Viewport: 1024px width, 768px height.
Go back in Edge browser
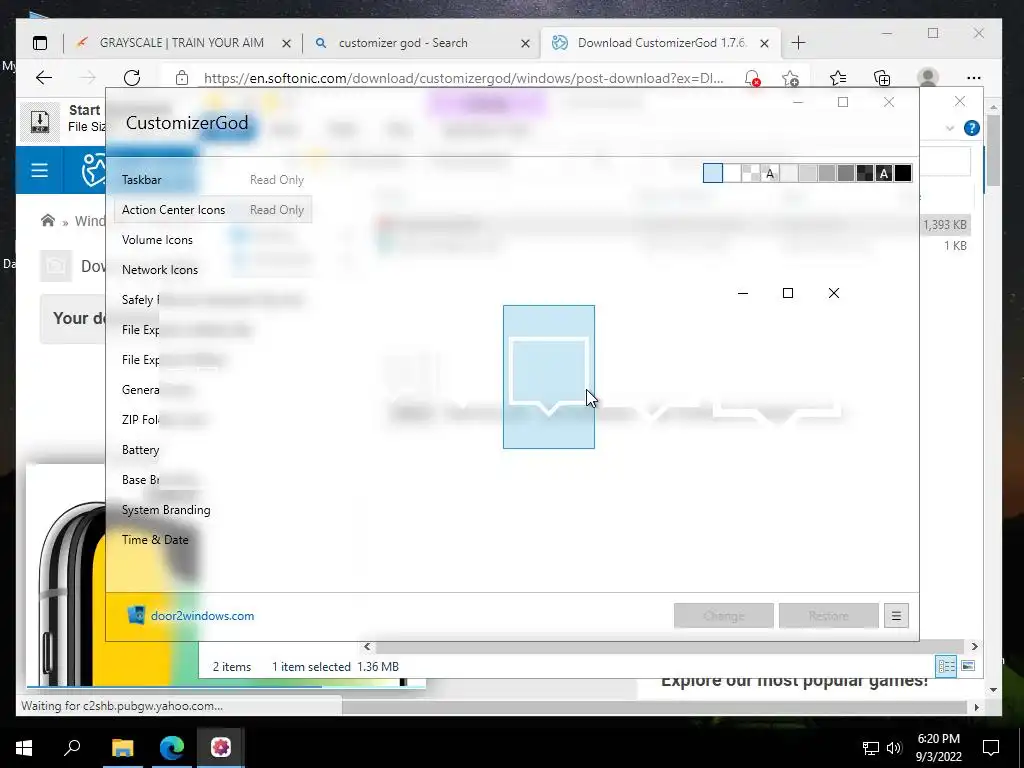coord(44,78)
